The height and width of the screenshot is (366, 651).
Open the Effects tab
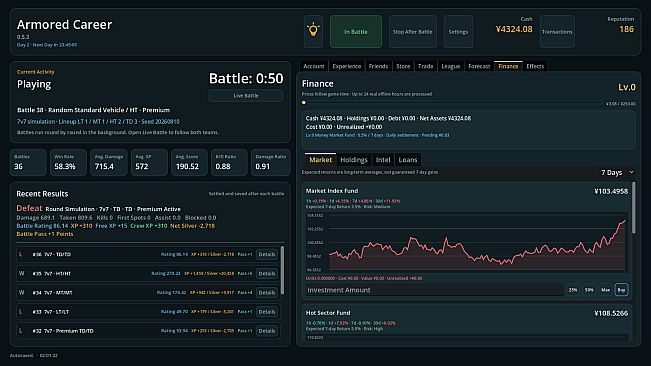pyautogui.click(x=535, y=66)
